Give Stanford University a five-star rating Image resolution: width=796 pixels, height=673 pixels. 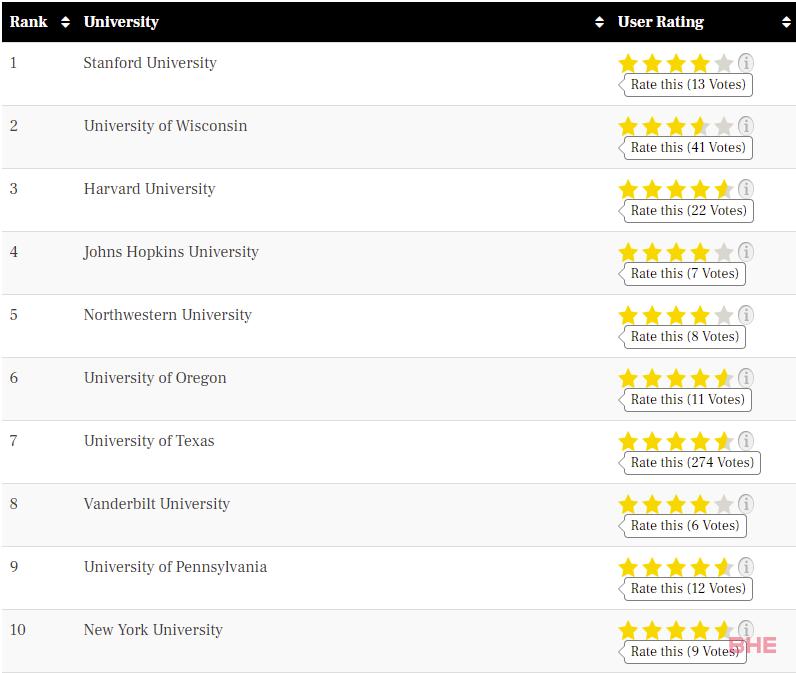tap(723, 63)
